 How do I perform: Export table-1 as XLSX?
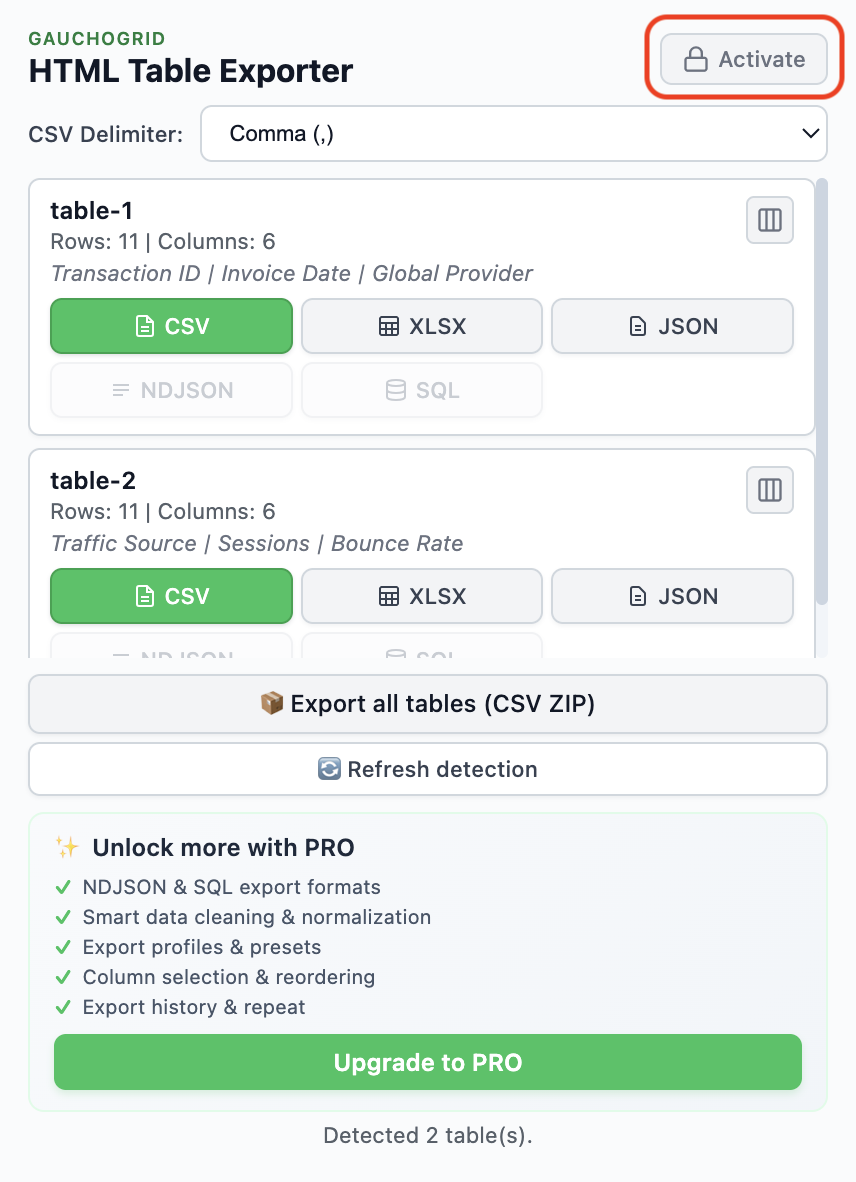tap(421, 326)
